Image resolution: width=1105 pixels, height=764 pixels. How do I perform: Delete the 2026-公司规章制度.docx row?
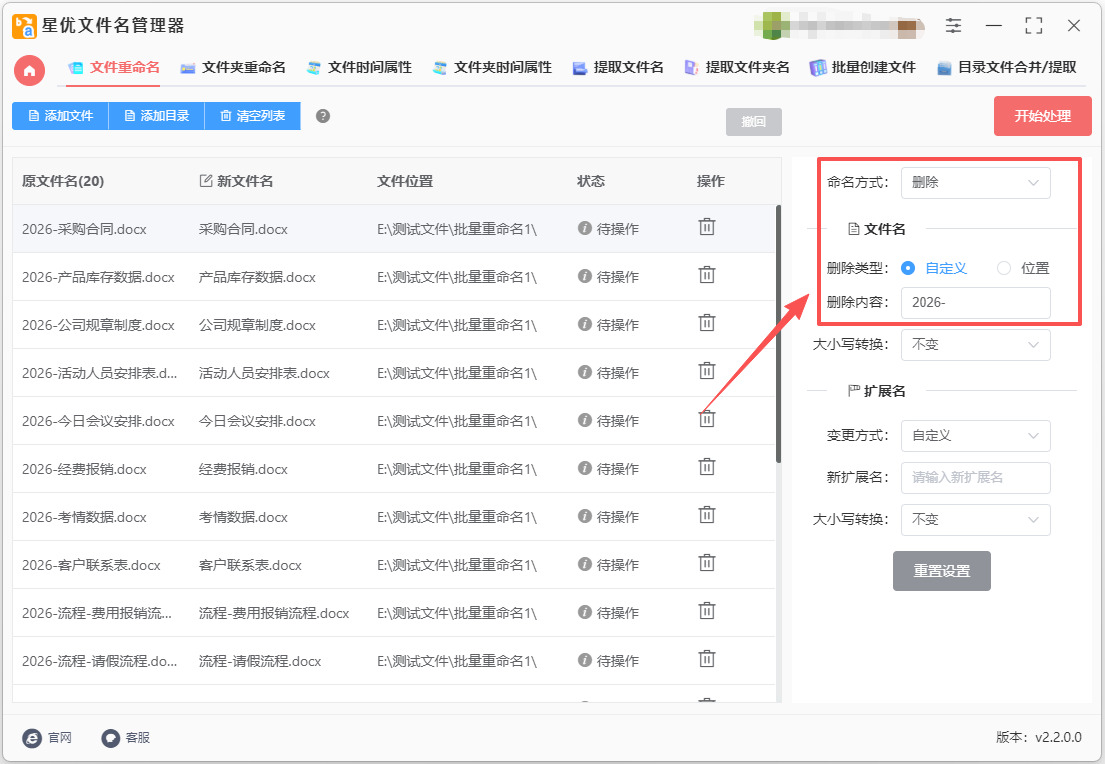point(707,323)
